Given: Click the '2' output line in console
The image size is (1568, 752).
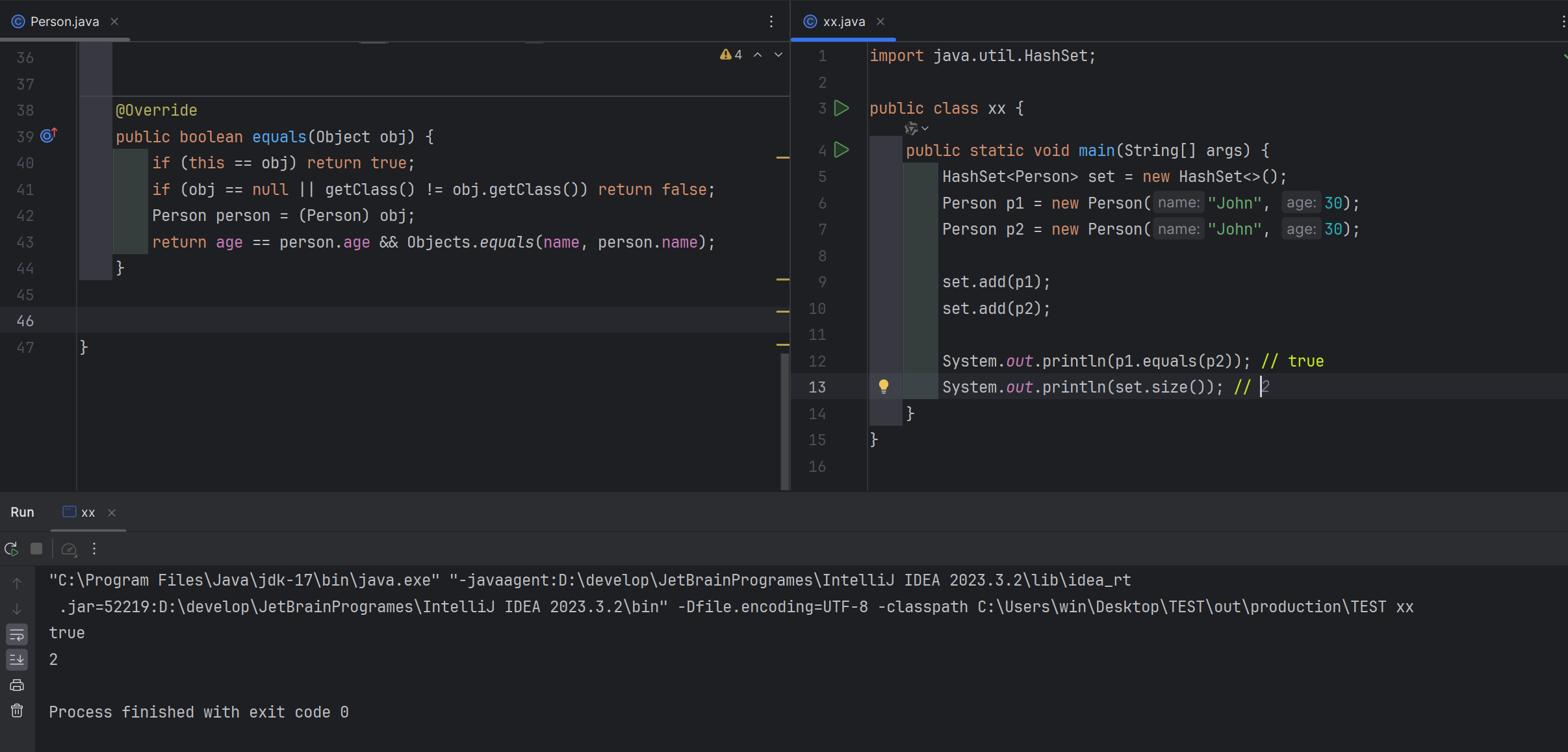Looking at the screenshot, I should tap(53, 659).
